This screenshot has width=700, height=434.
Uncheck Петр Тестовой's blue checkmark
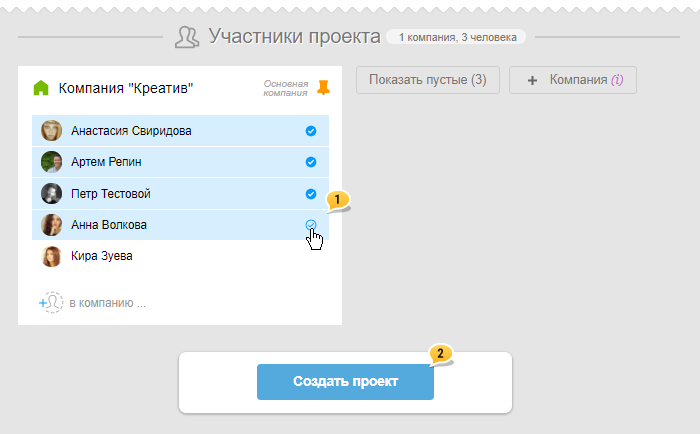point(311,194)
